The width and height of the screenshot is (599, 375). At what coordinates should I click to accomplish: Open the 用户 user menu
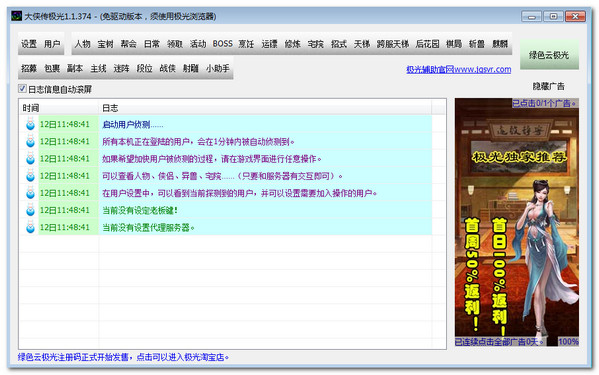pos(52,44)
